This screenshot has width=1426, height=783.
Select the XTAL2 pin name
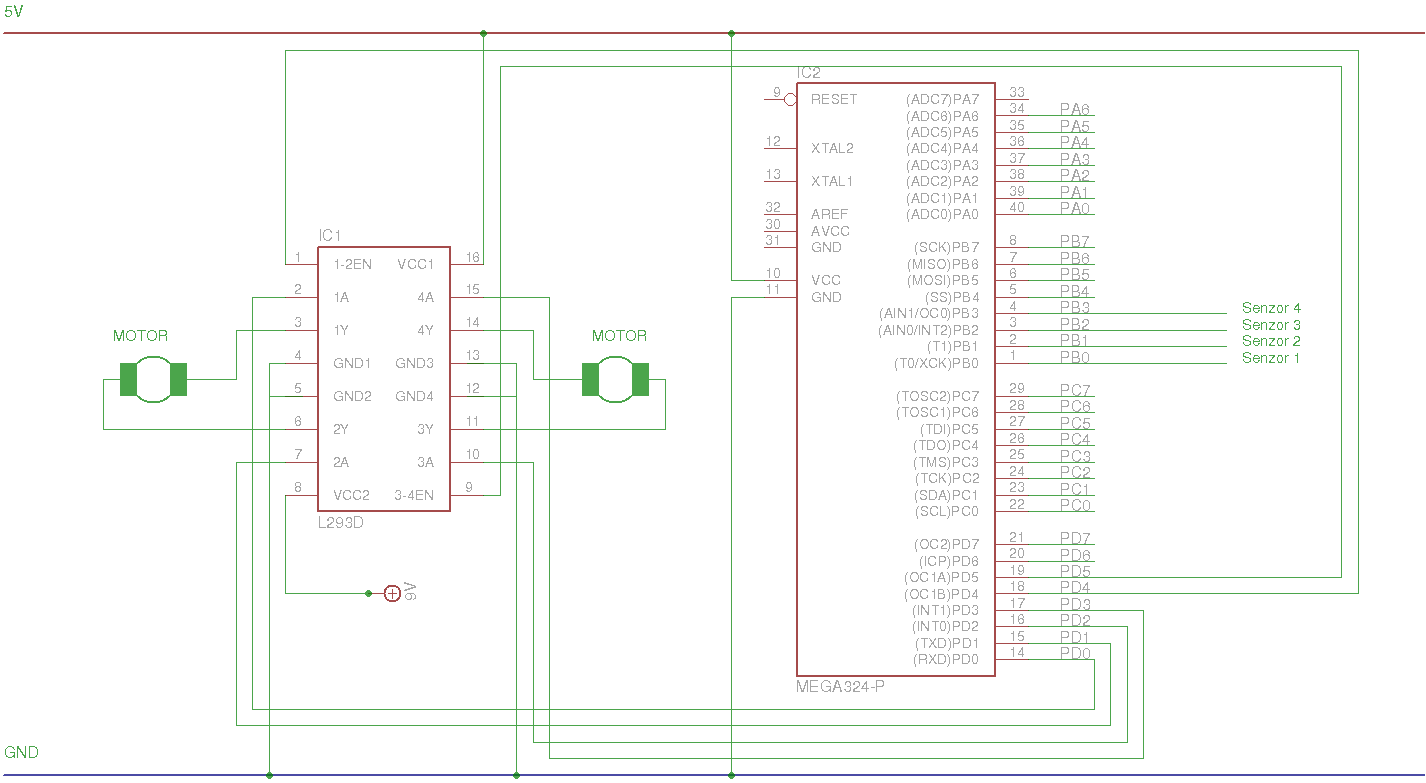(x=833, y=148)
